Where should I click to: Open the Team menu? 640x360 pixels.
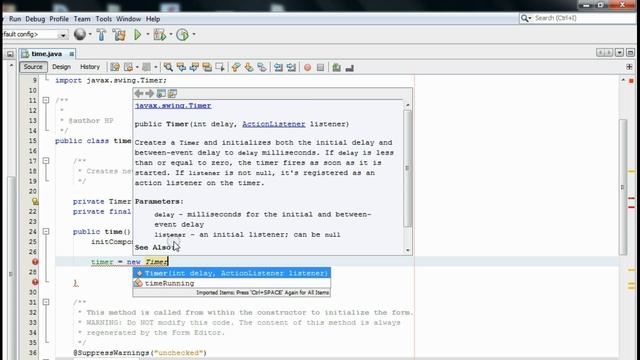click(x=82, y=19)
